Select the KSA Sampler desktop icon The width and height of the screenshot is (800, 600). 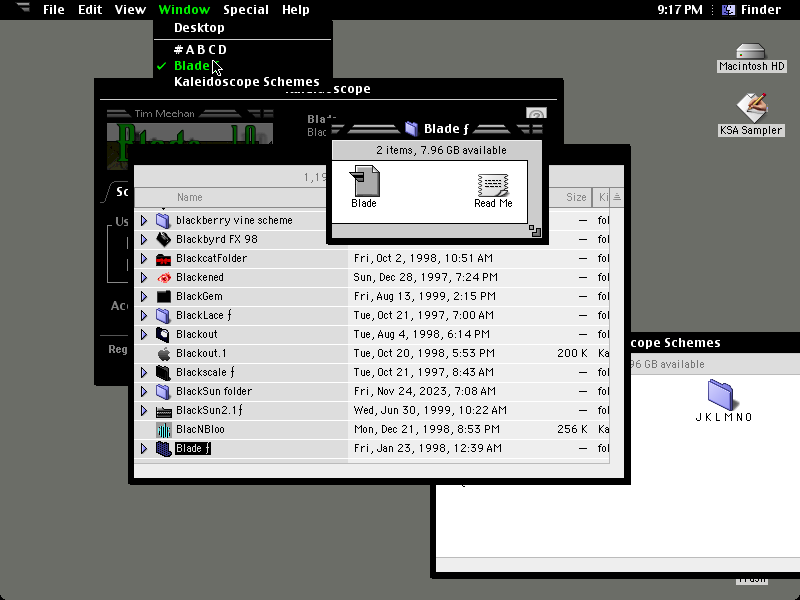tap(751, 106)
